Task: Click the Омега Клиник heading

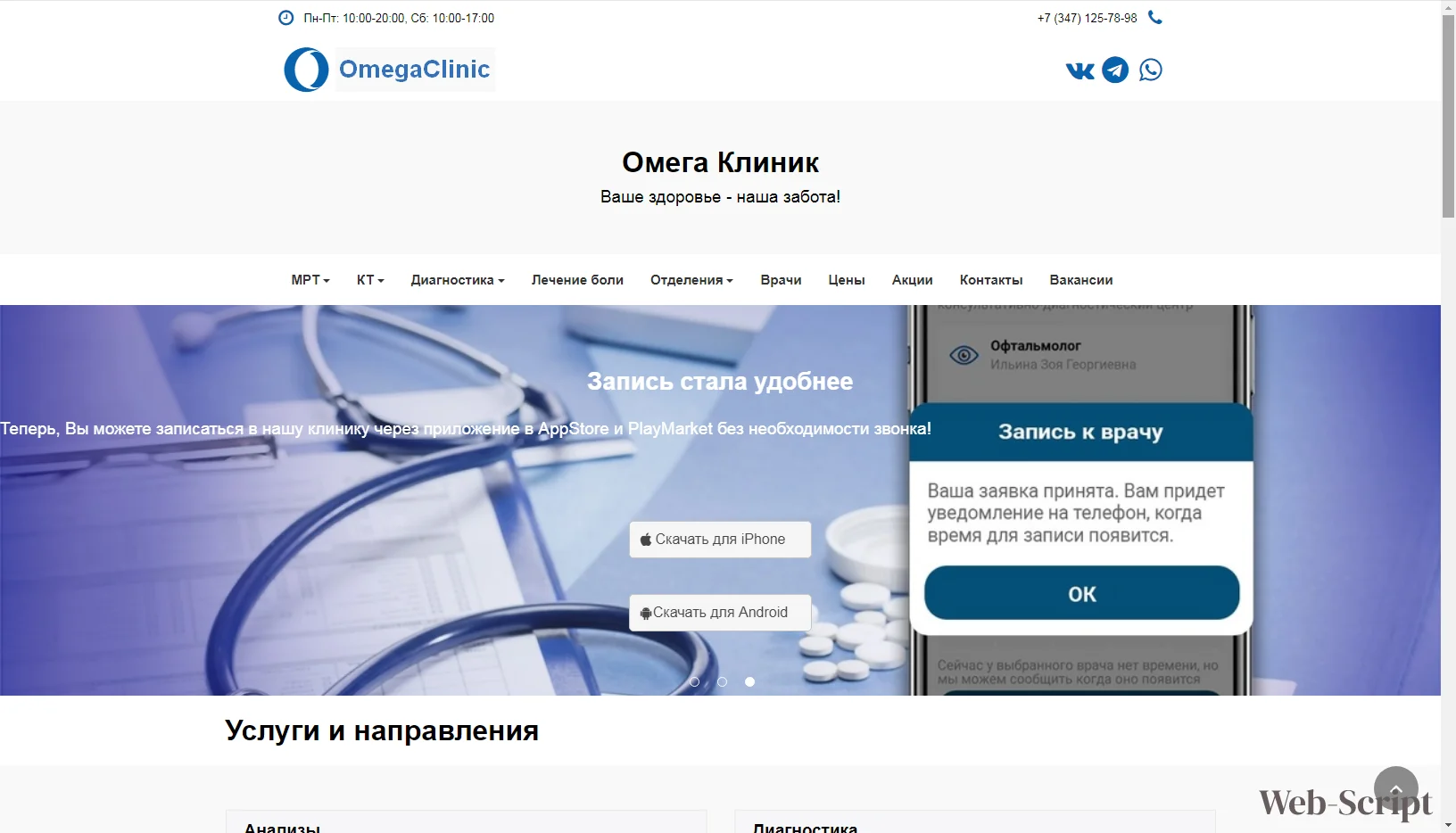Action: point(720,162)
